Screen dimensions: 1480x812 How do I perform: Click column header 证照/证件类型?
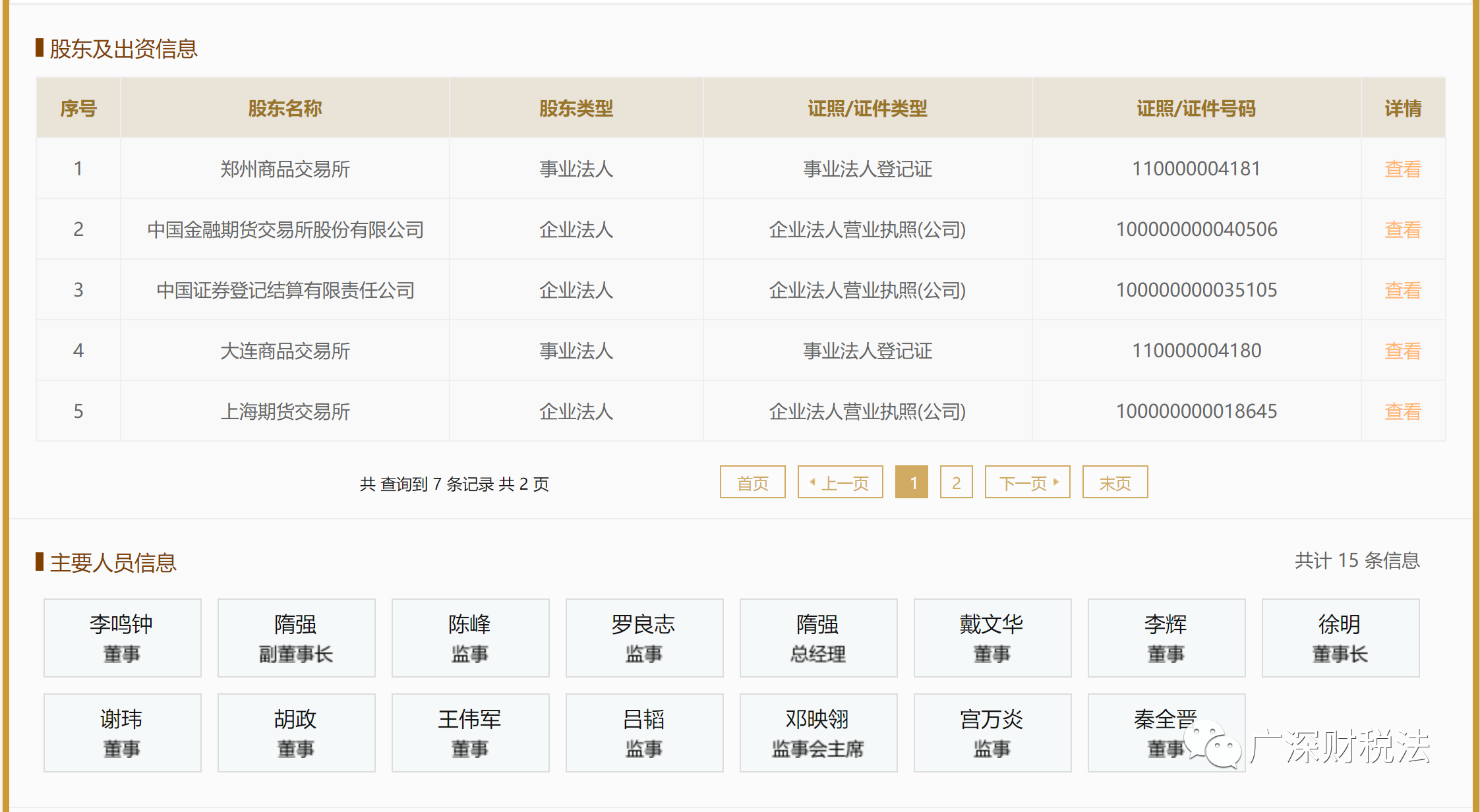click(x=868, y=108)
